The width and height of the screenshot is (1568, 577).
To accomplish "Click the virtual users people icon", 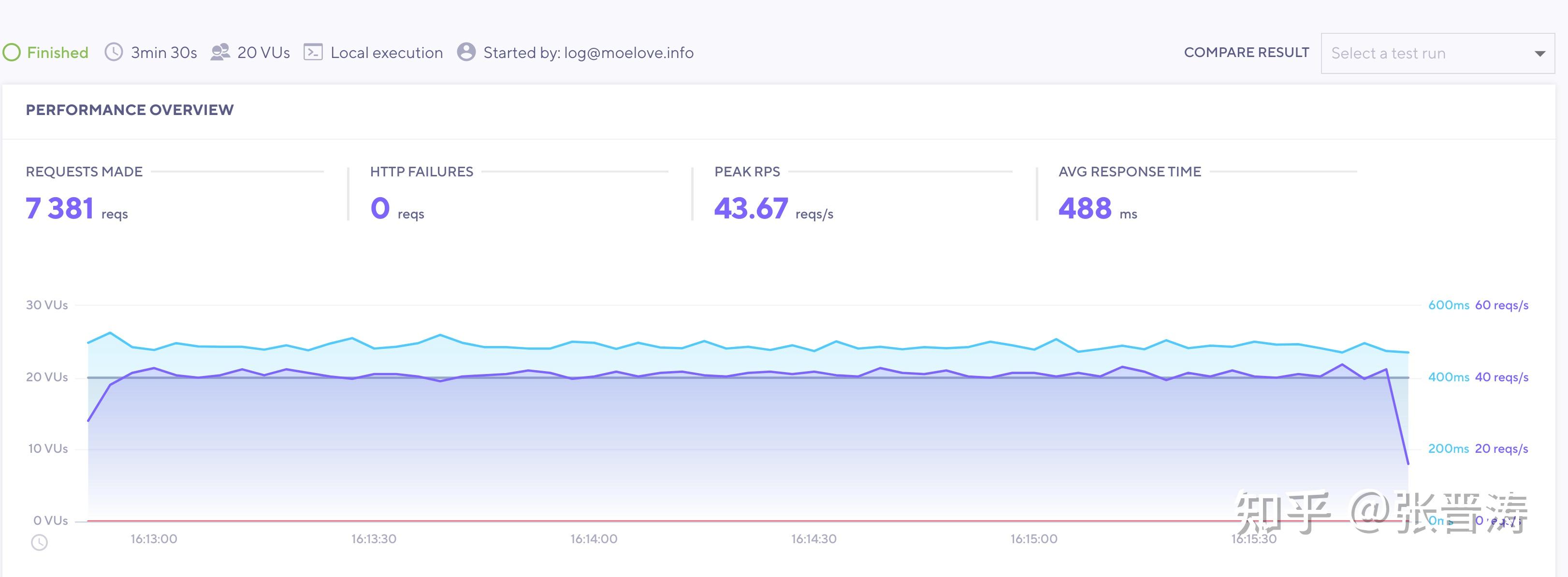I will 220,52.
